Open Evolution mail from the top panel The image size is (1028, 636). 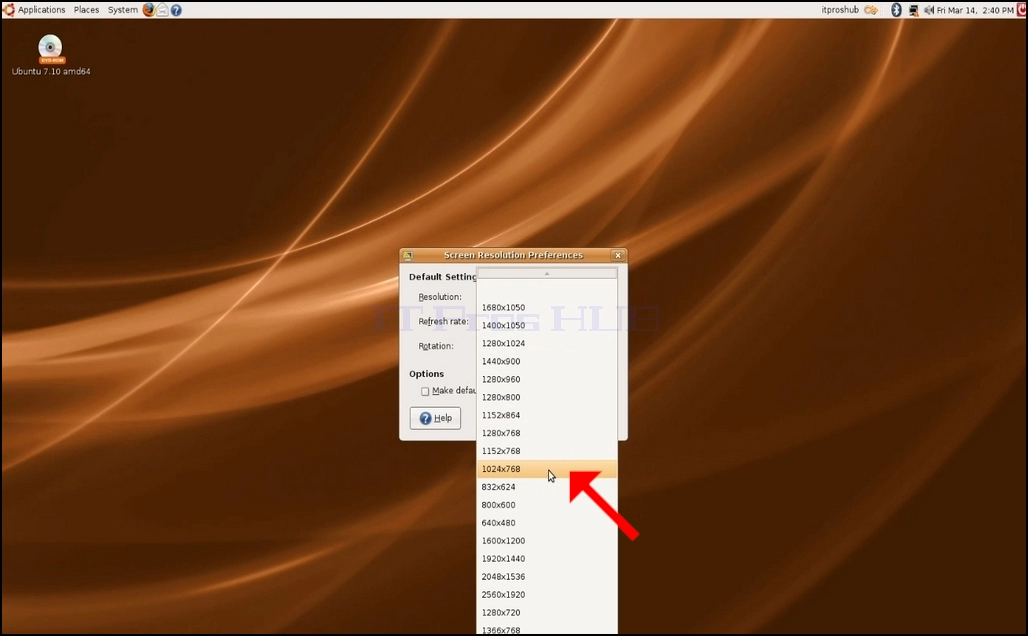[x=163, y=10]
